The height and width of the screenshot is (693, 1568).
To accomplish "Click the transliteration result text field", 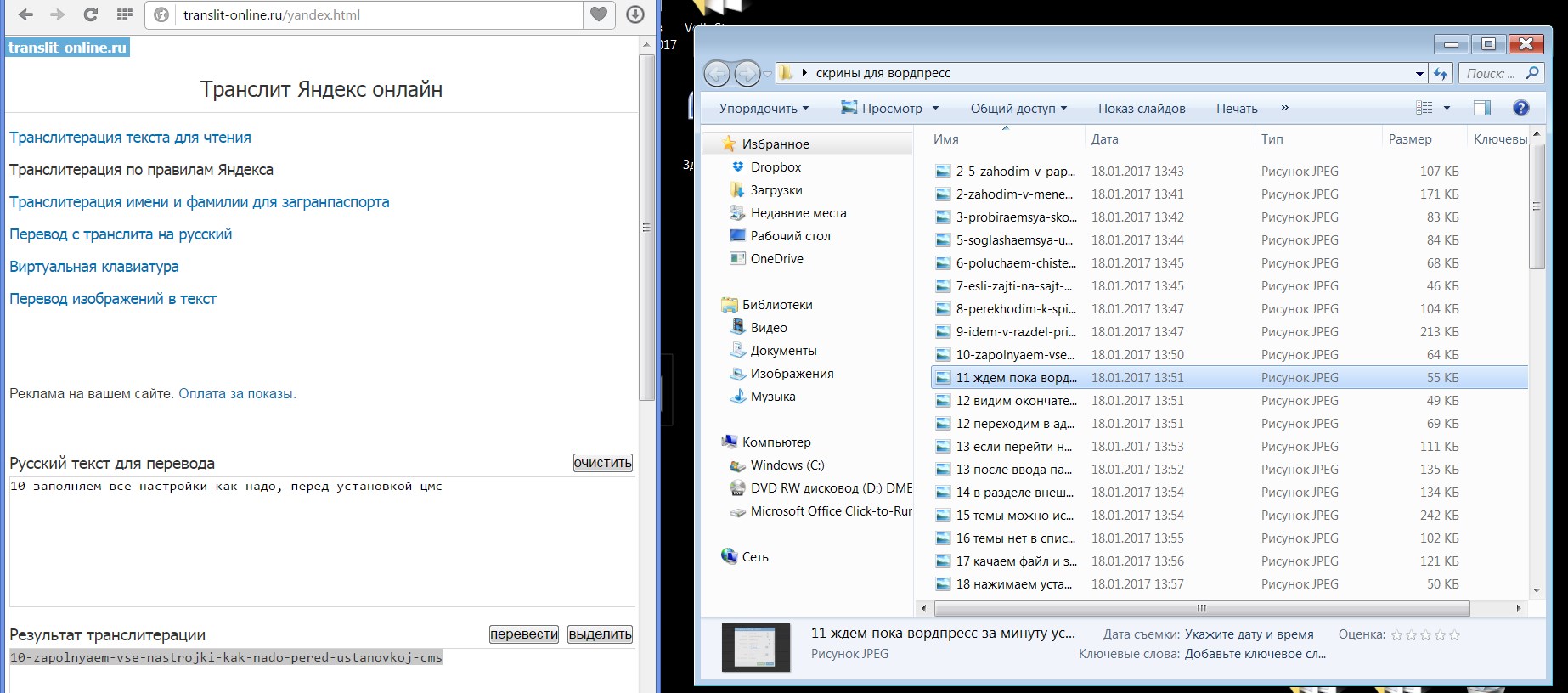I will click(x=322, y=671).
